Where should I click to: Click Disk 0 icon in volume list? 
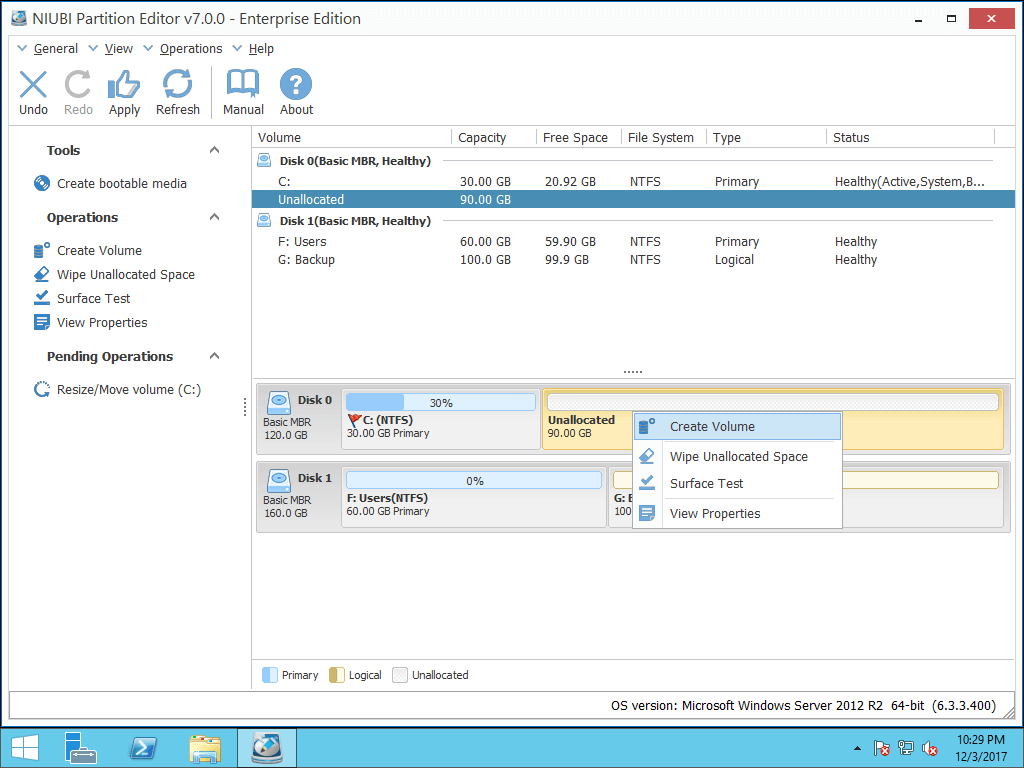pyautogui.click(x=264, y=160)
